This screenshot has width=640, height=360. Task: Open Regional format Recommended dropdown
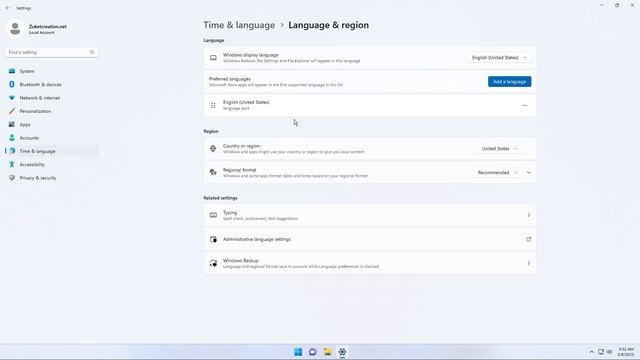497,173
